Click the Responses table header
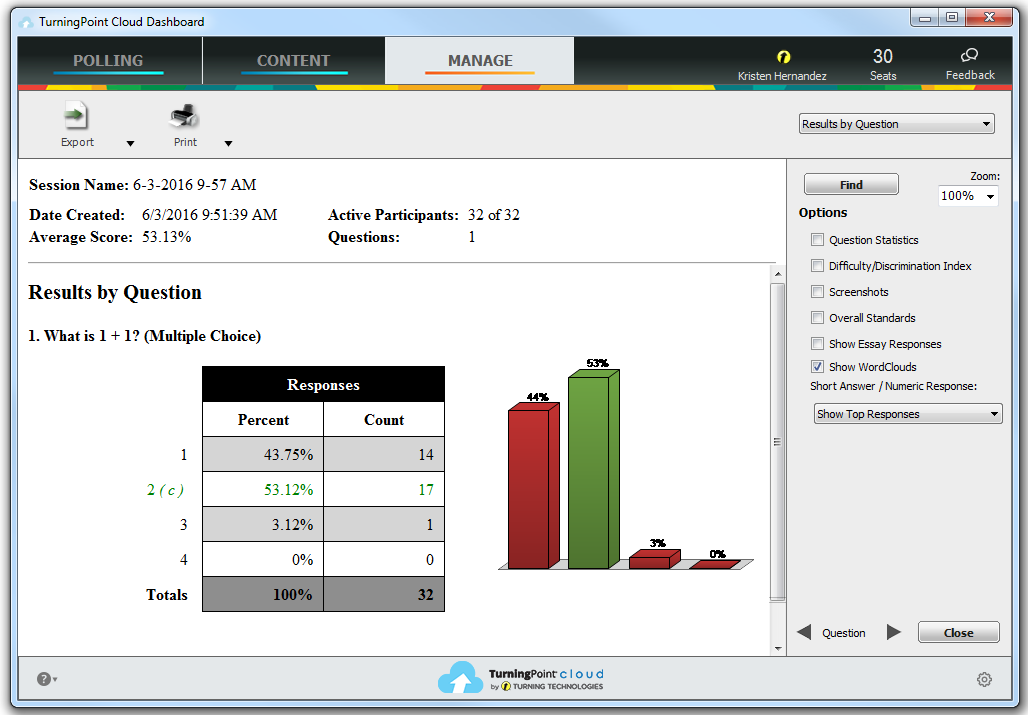1028x715 pixels. 323,385
